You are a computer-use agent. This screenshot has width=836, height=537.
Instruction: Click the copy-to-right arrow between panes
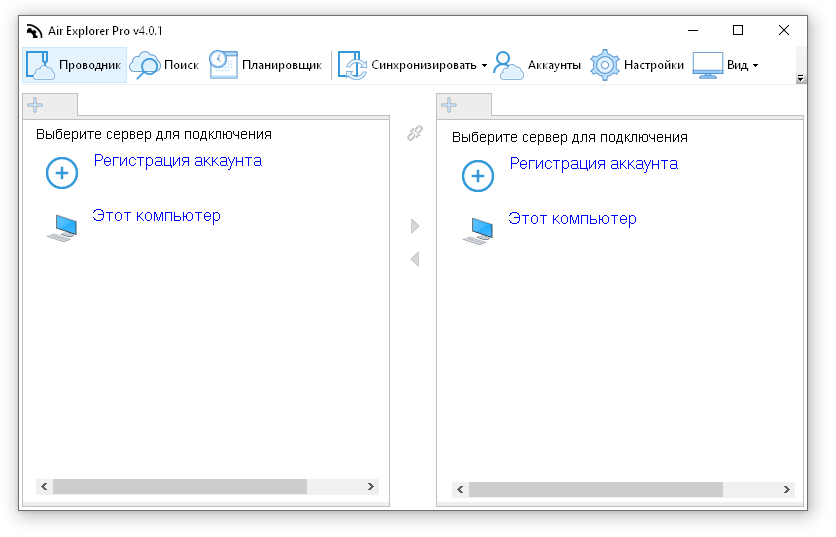(x=415, y=226)
